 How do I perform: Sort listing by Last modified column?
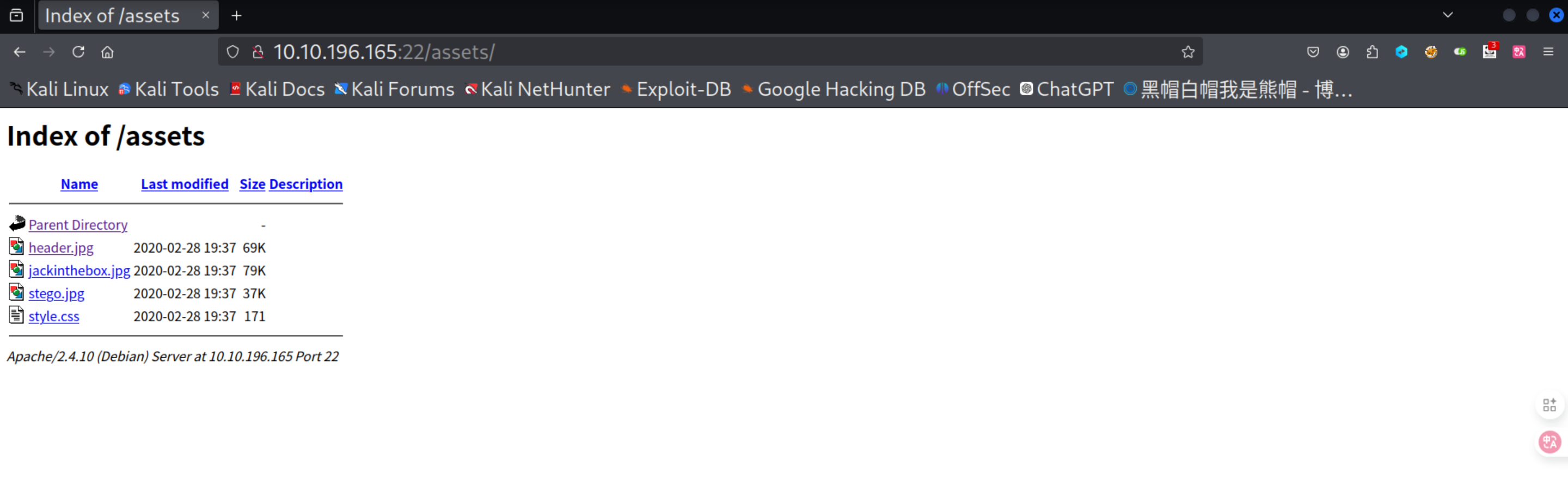coord(185,184)
